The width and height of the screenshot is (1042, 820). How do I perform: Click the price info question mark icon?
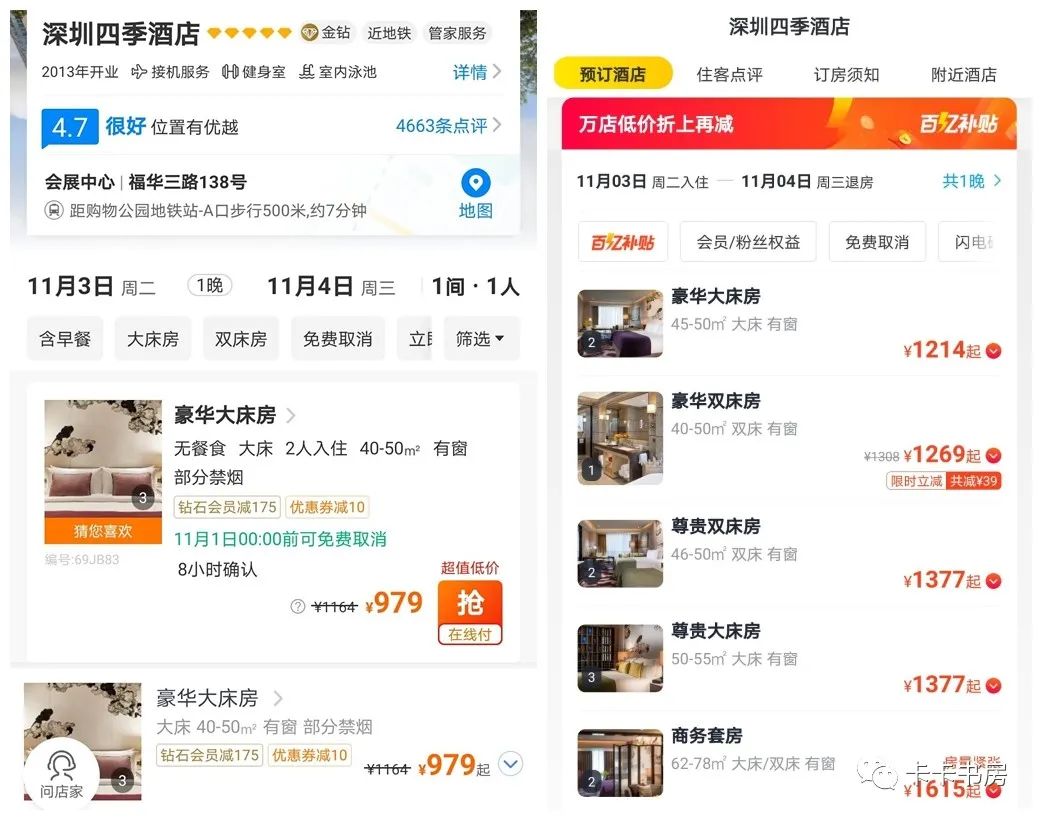[298, 606]
